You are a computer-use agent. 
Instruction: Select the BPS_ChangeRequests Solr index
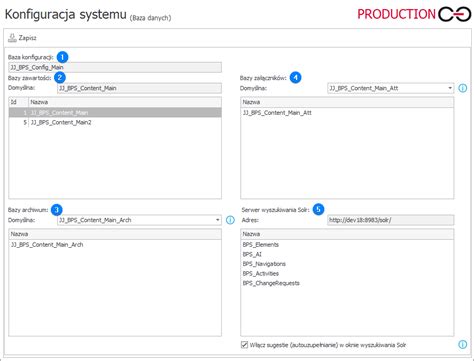[x=347, y=283]
